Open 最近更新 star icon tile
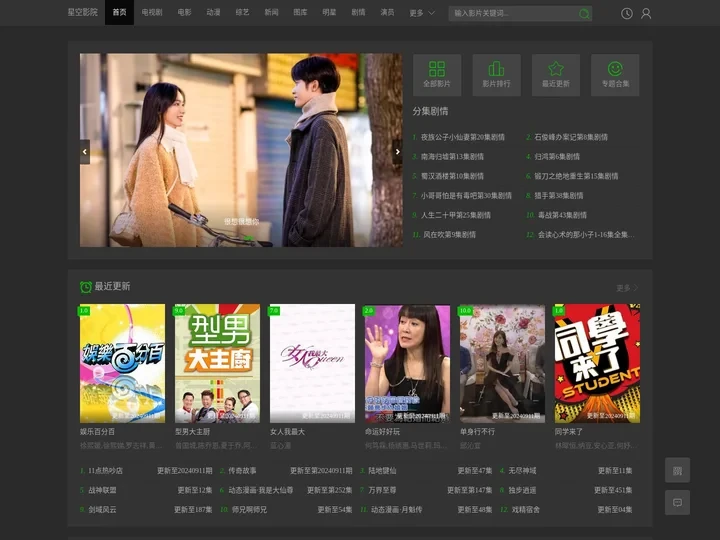The width and height of the screenshot is (720, 540). coord(556,75)
